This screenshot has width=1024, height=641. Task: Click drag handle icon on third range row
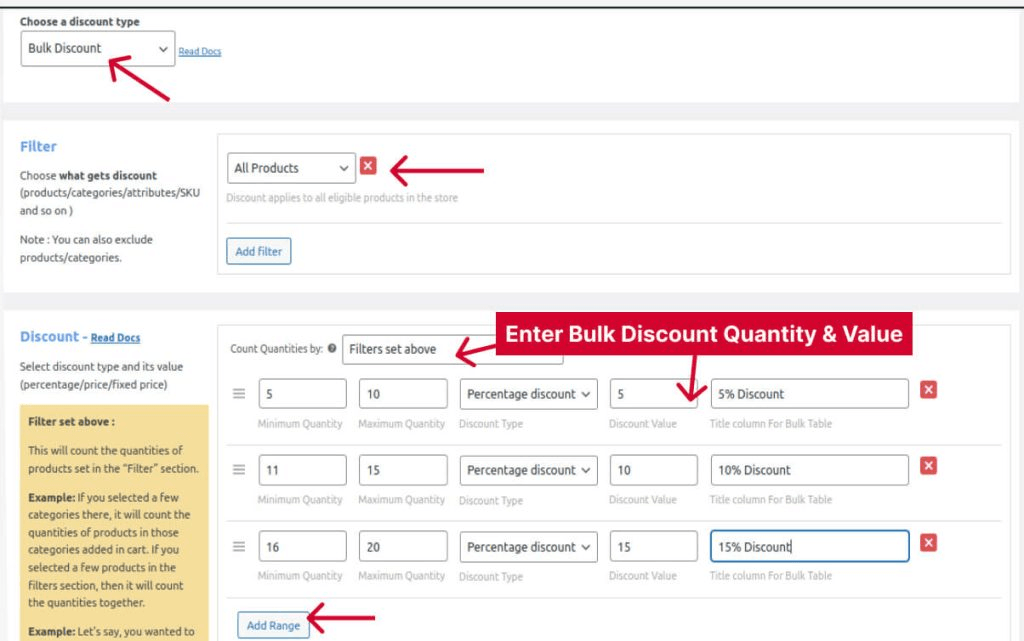[238, 547]
